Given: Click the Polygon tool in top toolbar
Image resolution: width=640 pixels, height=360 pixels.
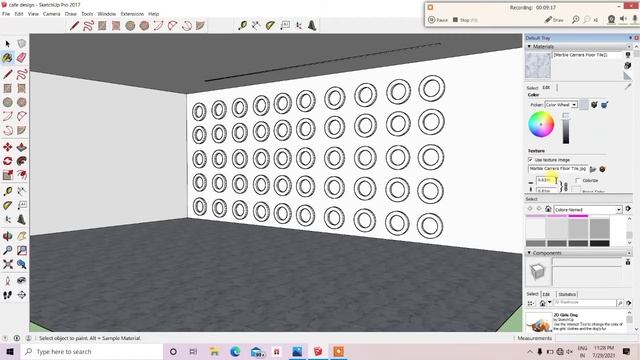Looking at the screenshot, I should 144,26.
